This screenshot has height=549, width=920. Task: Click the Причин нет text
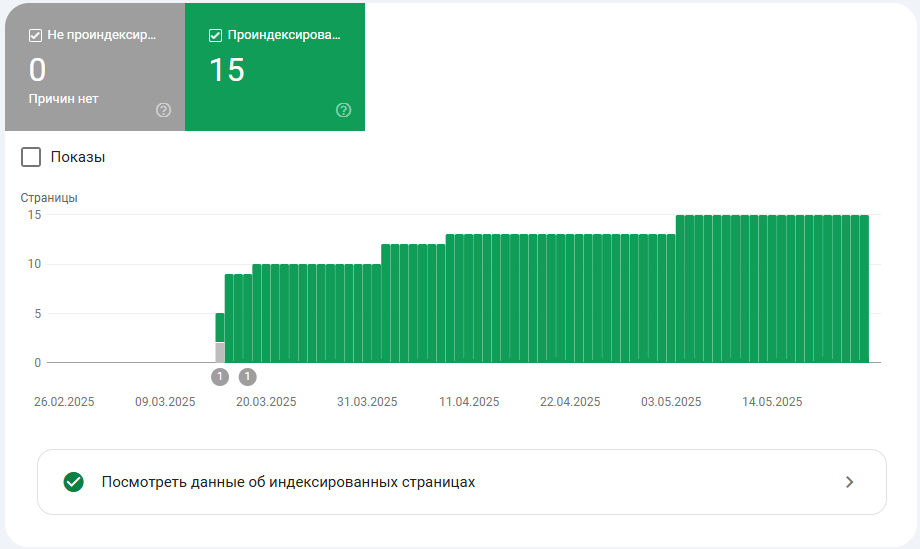tap(63, 99)
